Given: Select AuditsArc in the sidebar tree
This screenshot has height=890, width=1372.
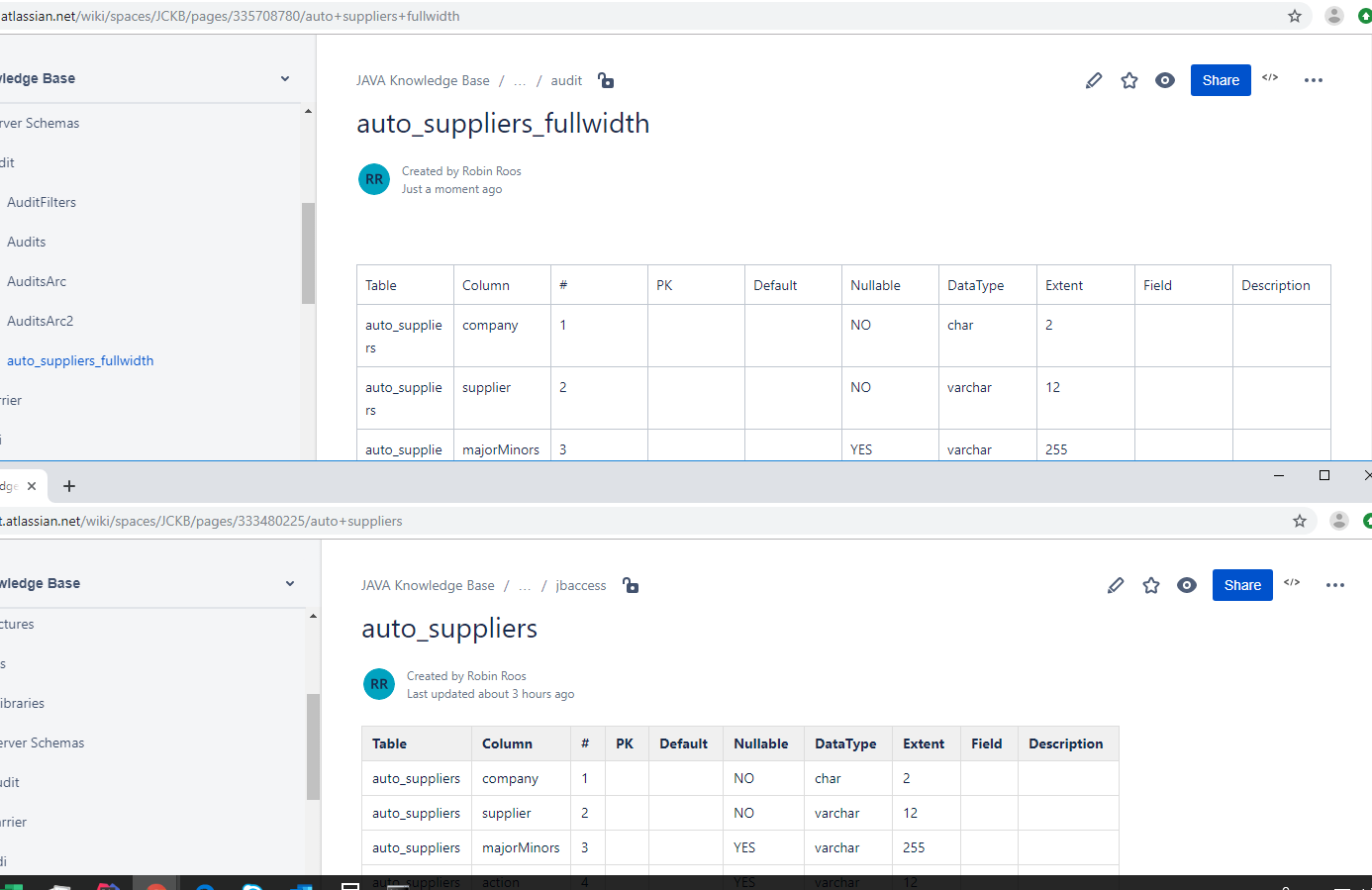Looking at the screenshot, I should (x=37, y=281).
